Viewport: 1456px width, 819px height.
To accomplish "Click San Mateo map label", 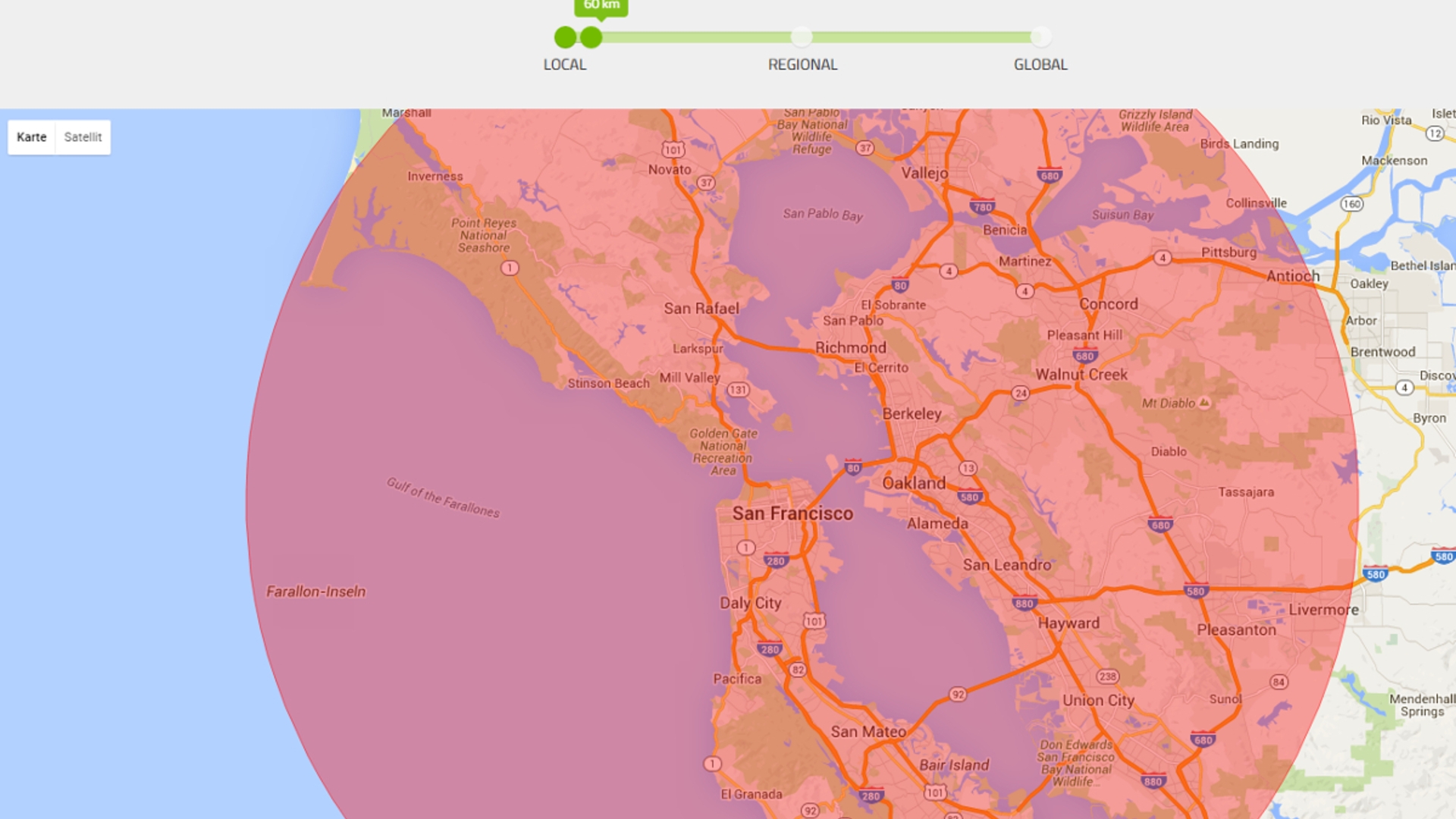I will [868, 732].
